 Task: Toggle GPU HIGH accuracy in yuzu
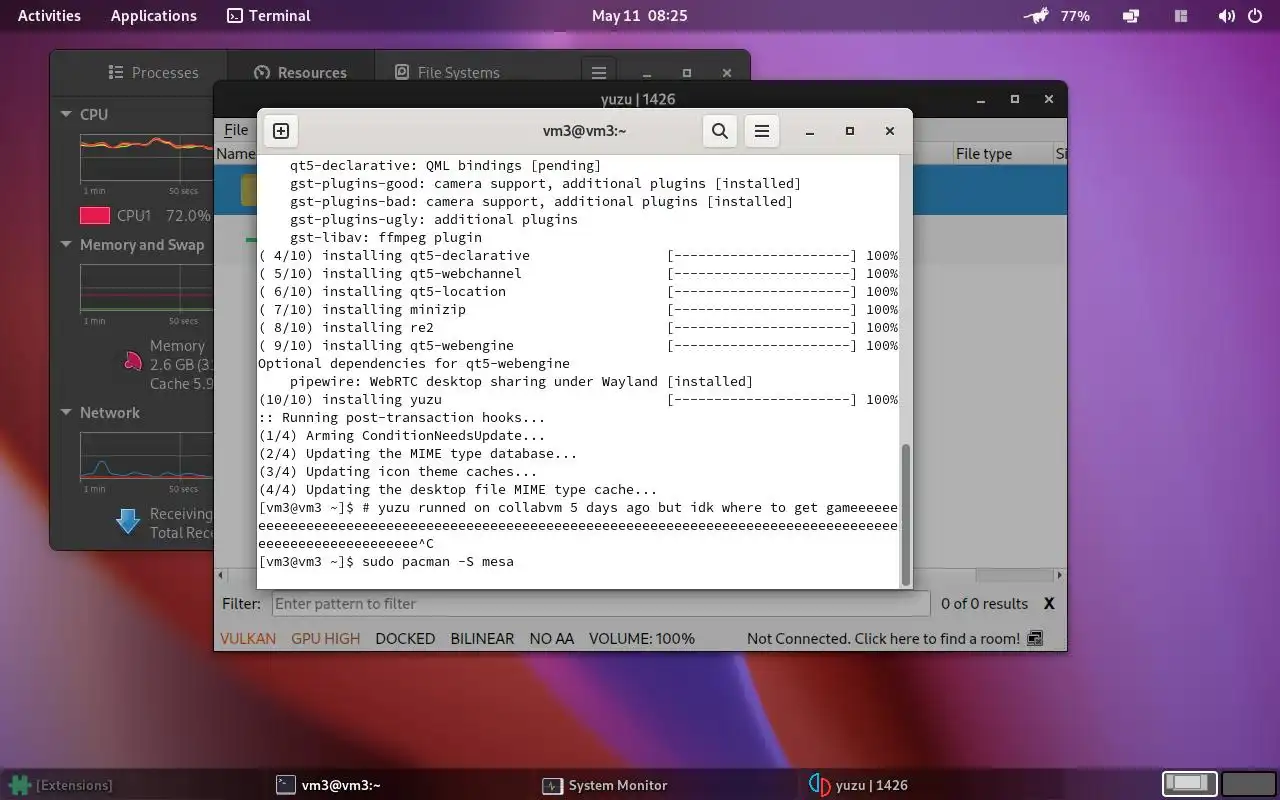click(325, 639)
